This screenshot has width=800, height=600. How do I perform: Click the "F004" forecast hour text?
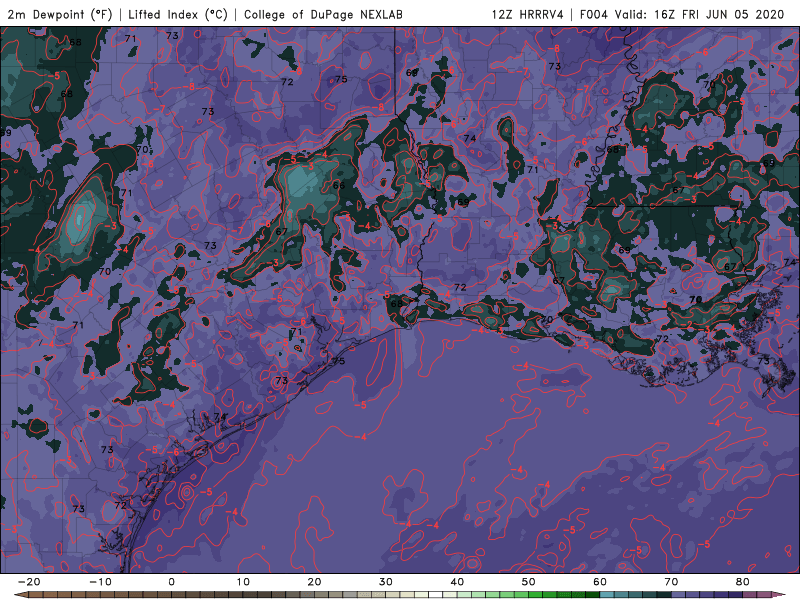594,14
